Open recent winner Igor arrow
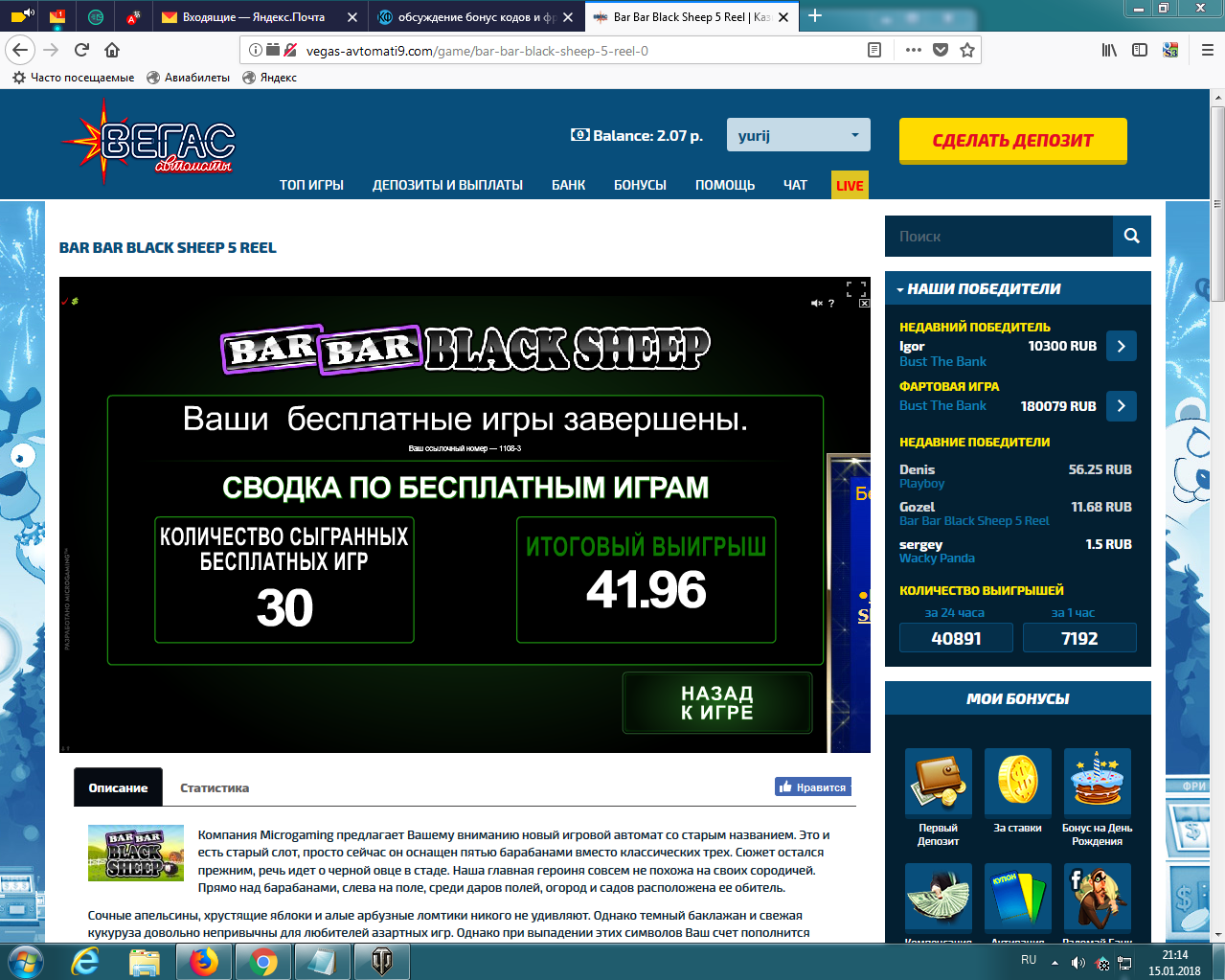Screen dimensions: 1225x980 point(1122,346)
